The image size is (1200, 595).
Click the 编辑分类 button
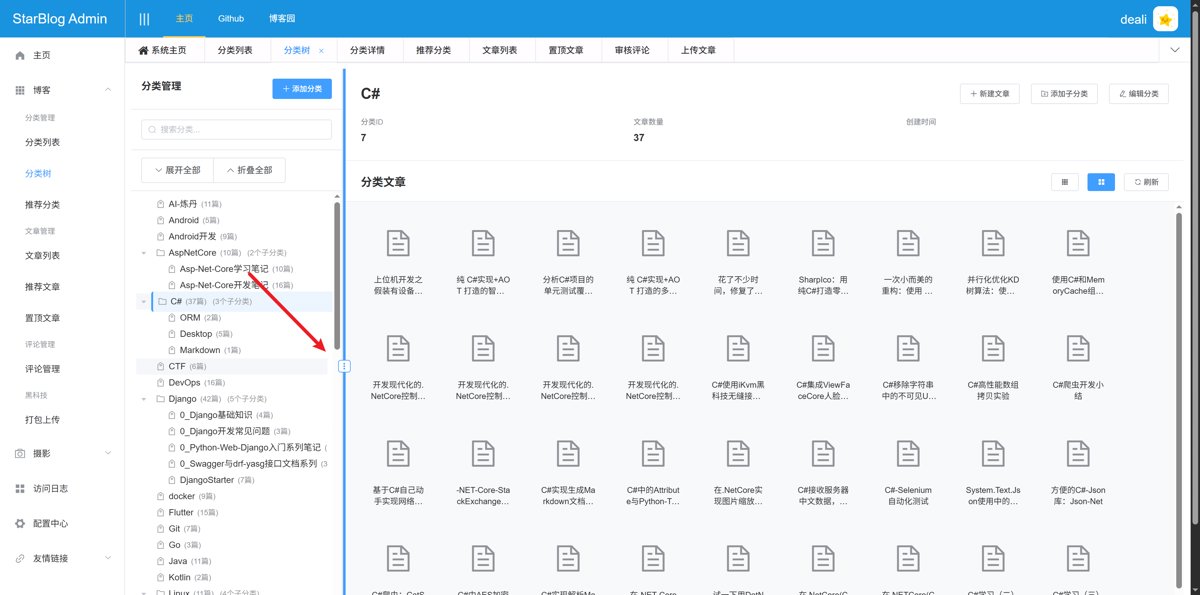coord(1139,93)
